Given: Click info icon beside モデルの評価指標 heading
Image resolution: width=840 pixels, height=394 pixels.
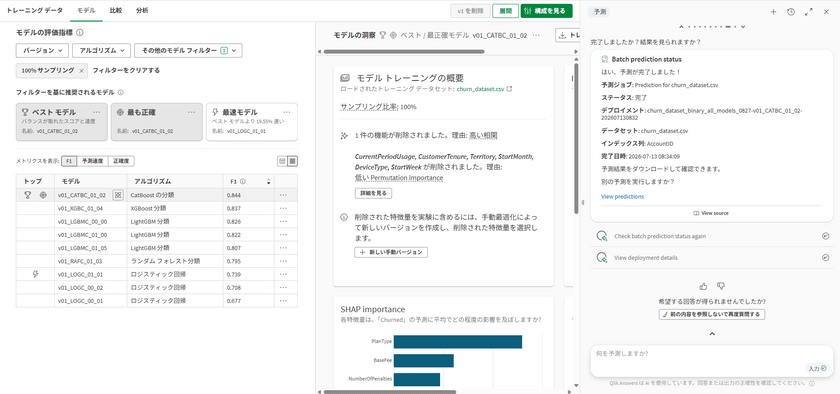Looking at the screenshot, I should [x=80, y=33].
